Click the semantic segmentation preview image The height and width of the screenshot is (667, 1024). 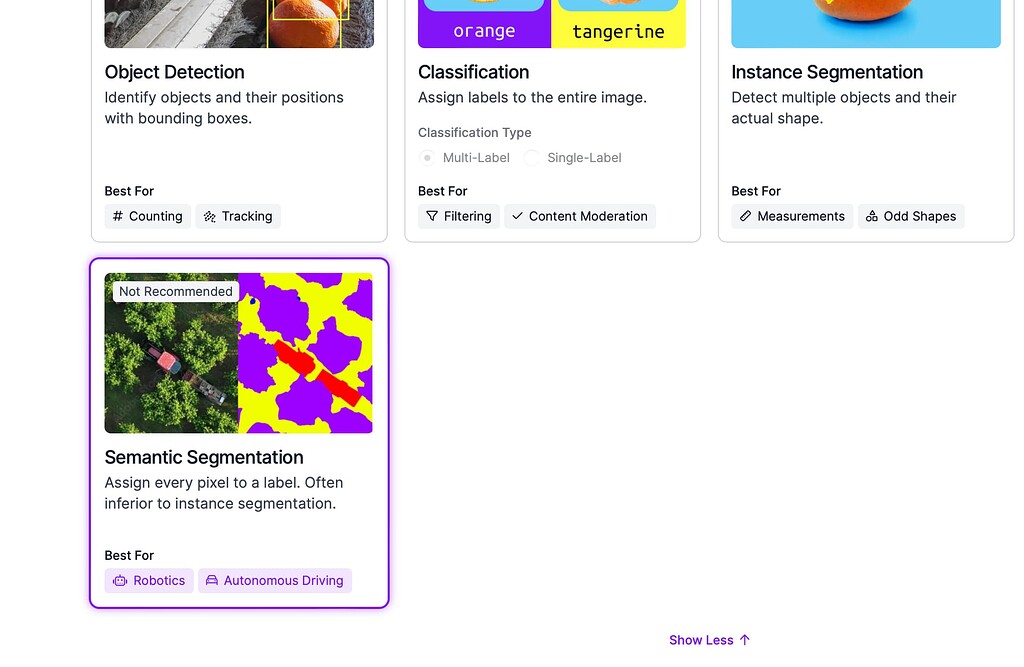238,353
